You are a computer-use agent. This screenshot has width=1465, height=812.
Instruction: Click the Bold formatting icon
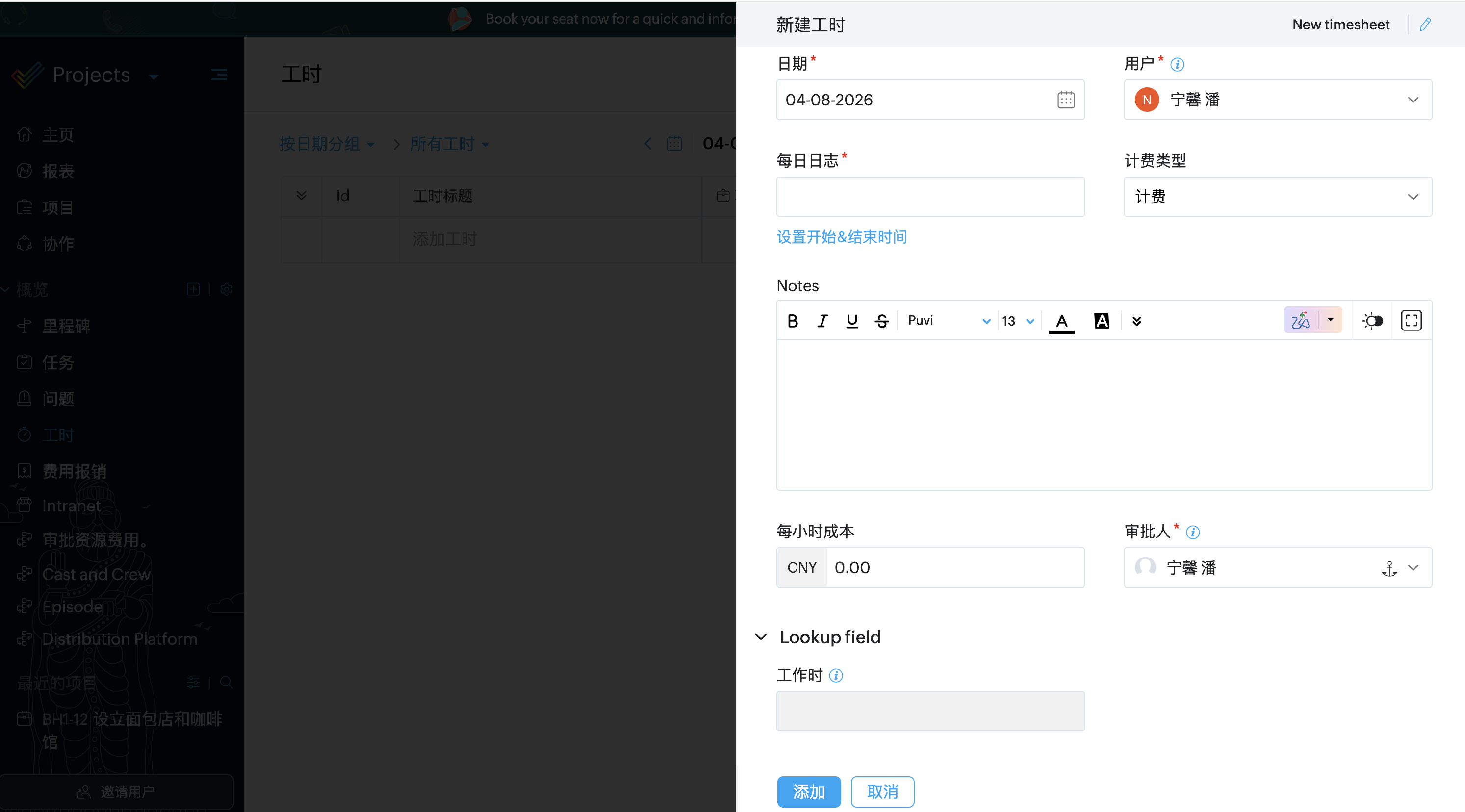tap(792, 321)
